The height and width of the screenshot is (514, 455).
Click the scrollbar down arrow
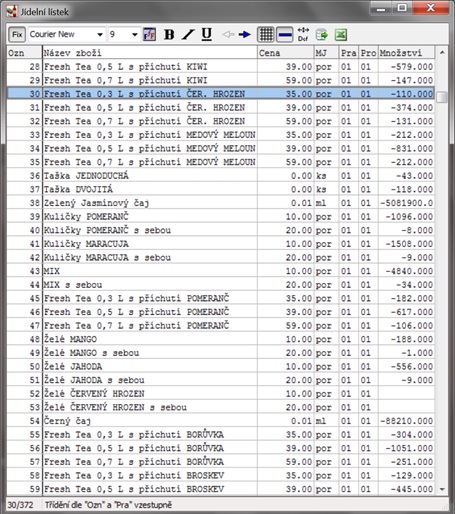click(x=442, y=489)
